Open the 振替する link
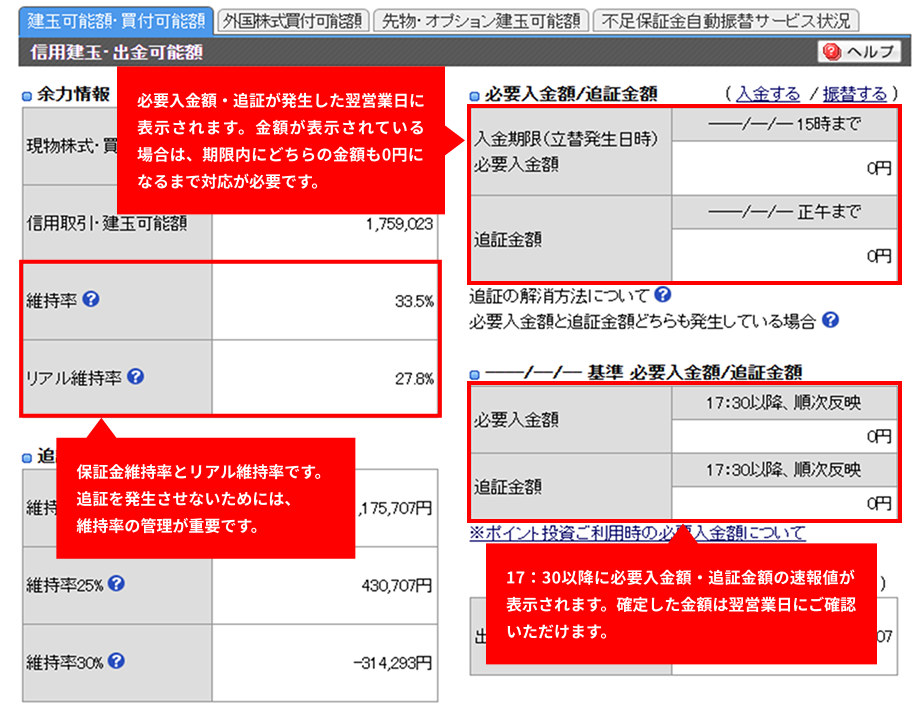This screenshot has width=920, height=720. tap(854, 94)
